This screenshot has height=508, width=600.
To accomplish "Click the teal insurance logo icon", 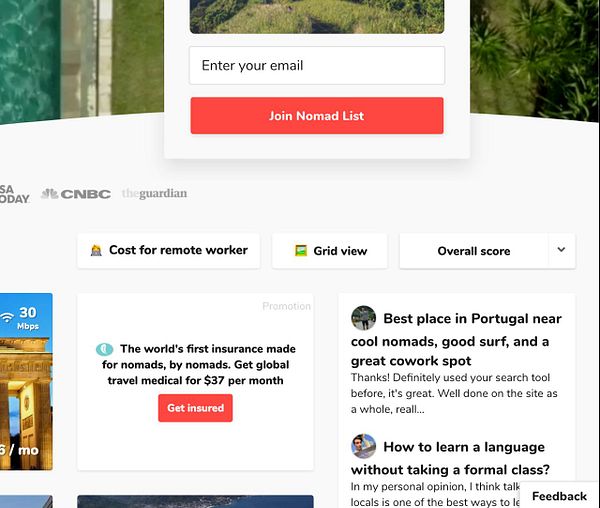I will 104,349.
